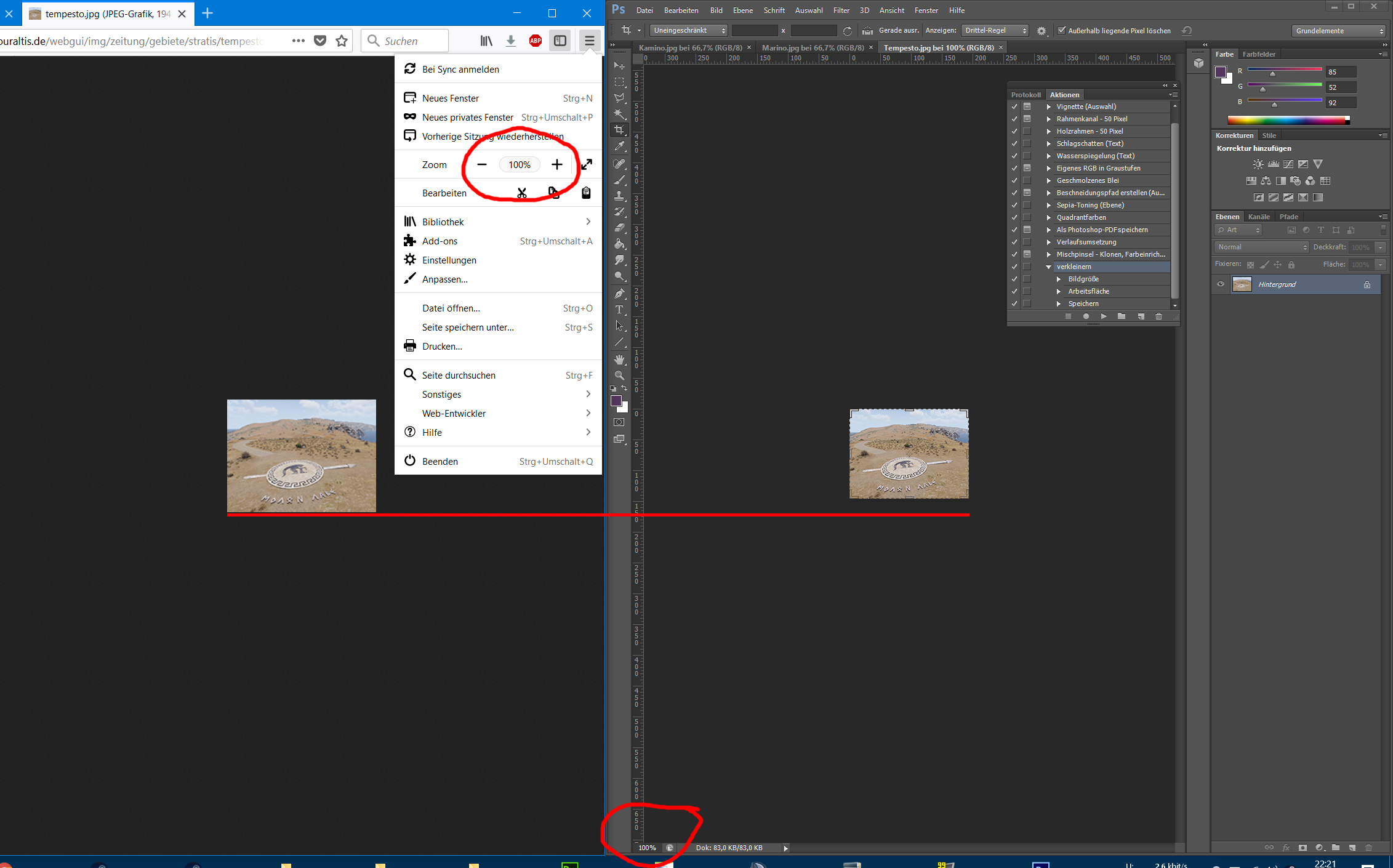Hide the Hintergrund layer via eye icon

click(x=1221, y=284)
